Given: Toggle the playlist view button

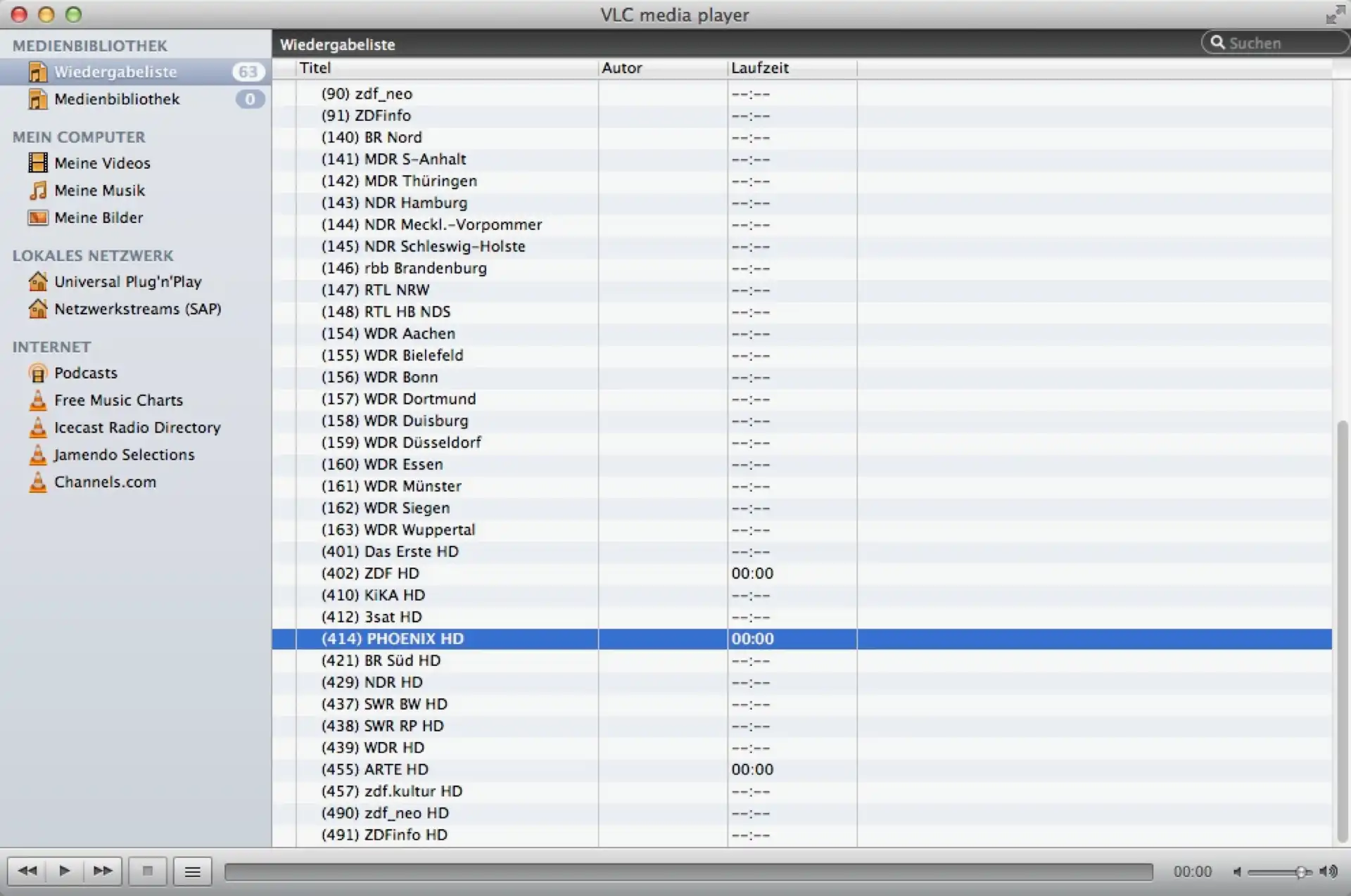Looking at the screenshot, I should click(192, 872).
